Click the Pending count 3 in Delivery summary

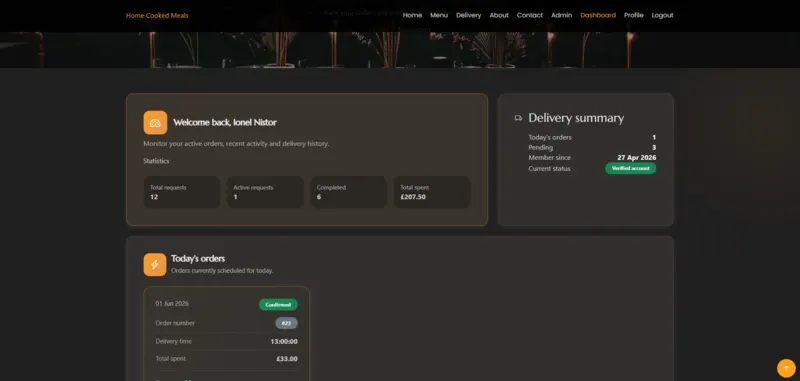(654, 147)
